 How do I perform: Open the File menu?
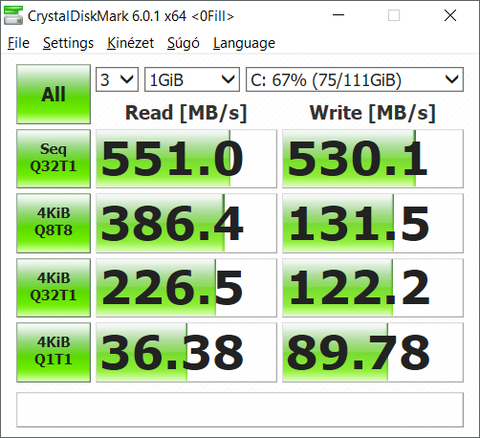(x=18, y=43)
